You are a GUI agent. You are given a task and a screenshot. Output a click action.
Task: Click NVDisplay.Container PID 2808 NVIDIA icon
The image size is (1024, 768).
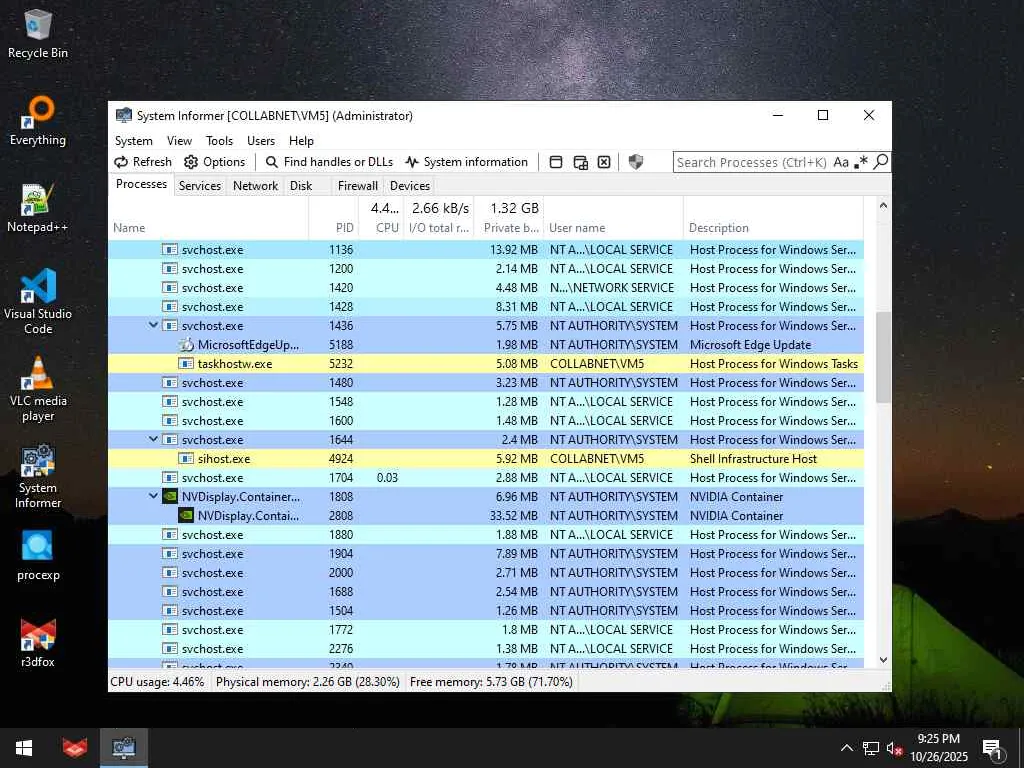coord(186,515)
